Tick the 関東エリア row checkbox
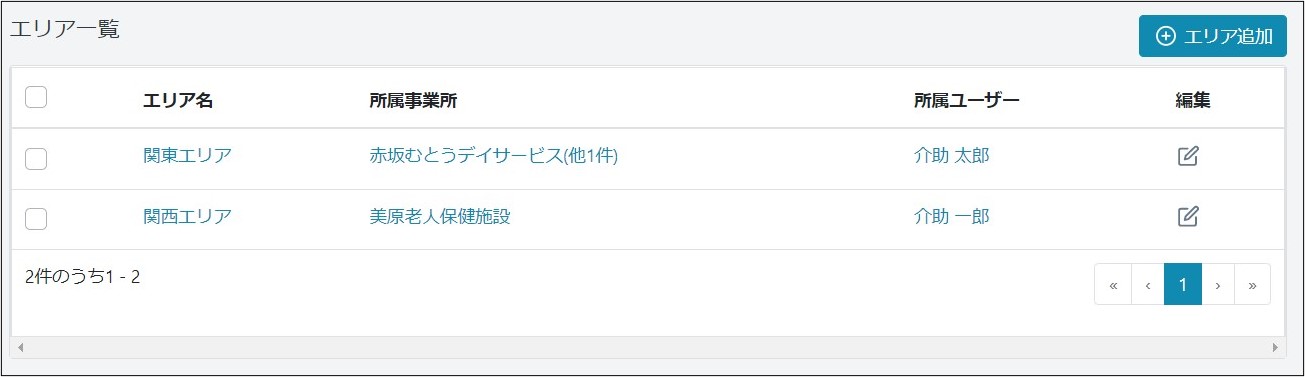Viewport: 1305px width, 377px height. click(x=36, y=158)
